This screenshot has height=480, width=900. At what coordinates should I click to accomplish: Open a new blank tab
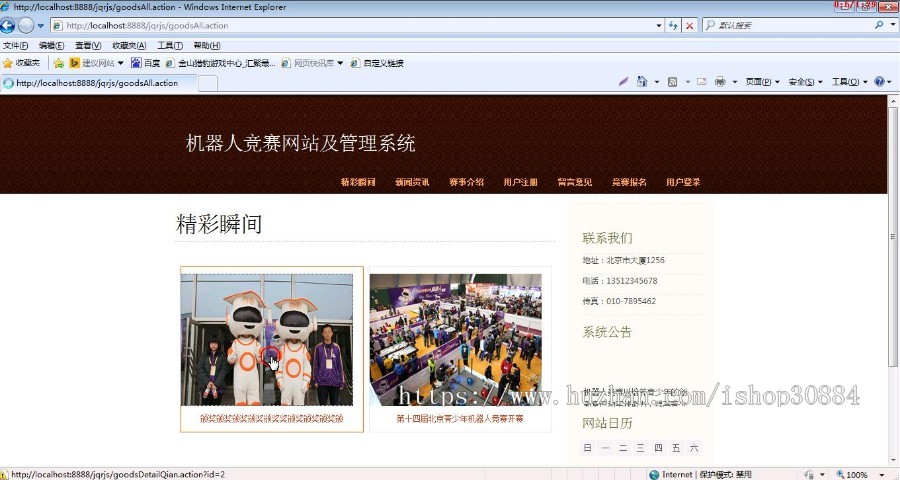[x=208, y=83]
